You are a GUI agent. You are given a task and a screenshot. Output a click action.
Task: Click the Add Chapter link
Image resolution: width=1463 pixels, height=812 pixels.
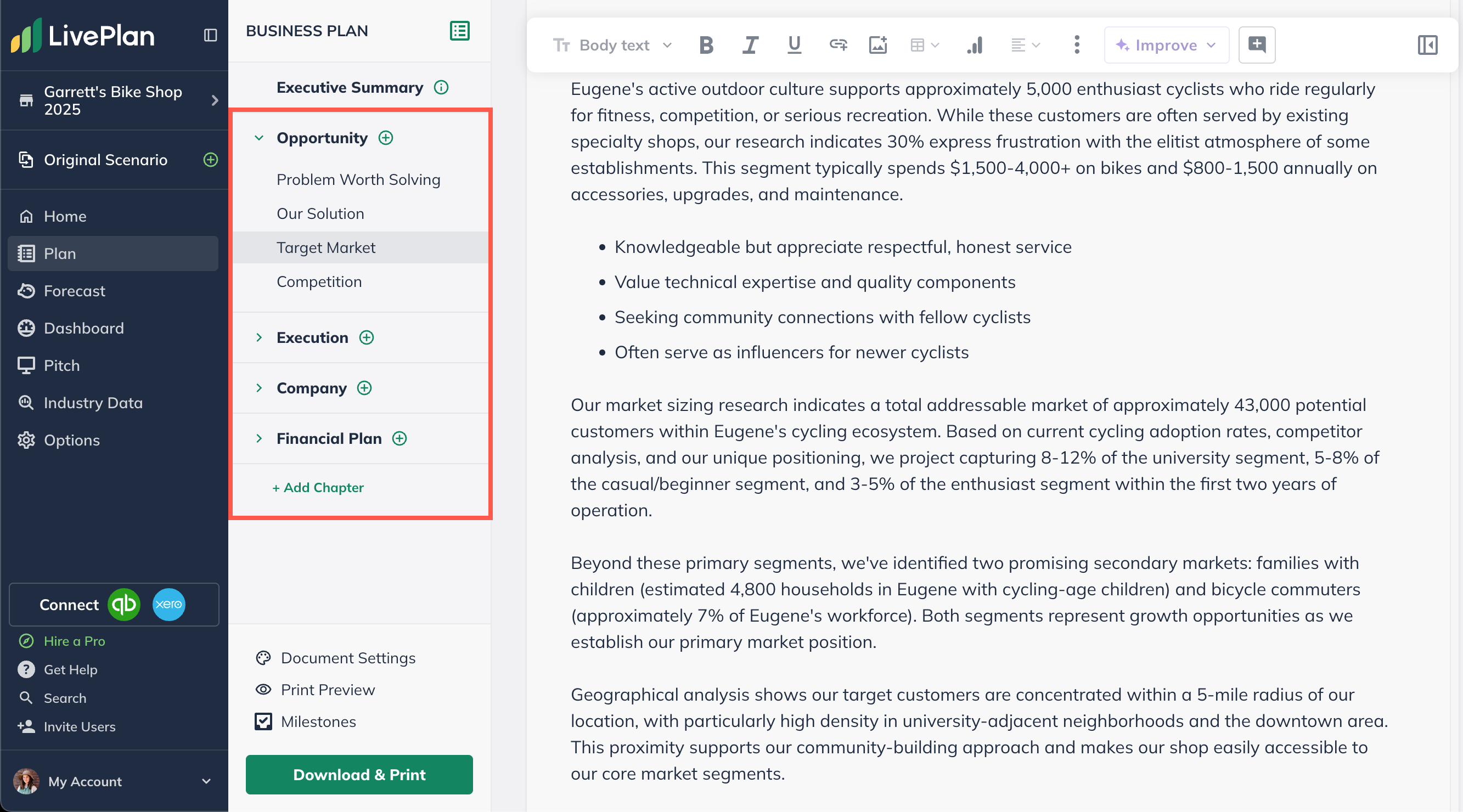[318, 487]
